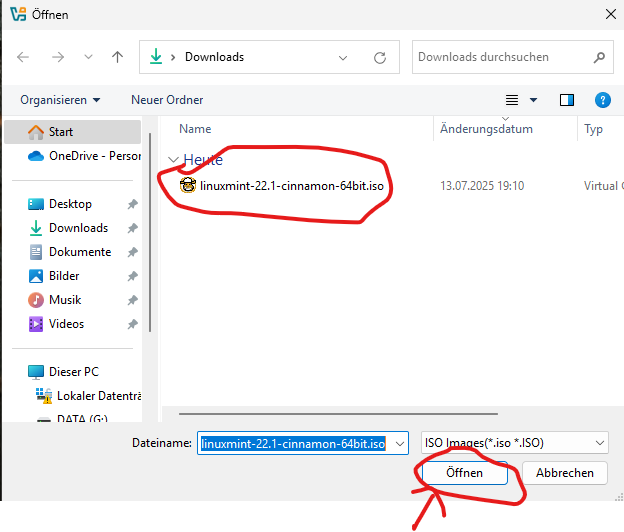
Task: Open Bilder in the sidebar
Action: click(64, 276)
